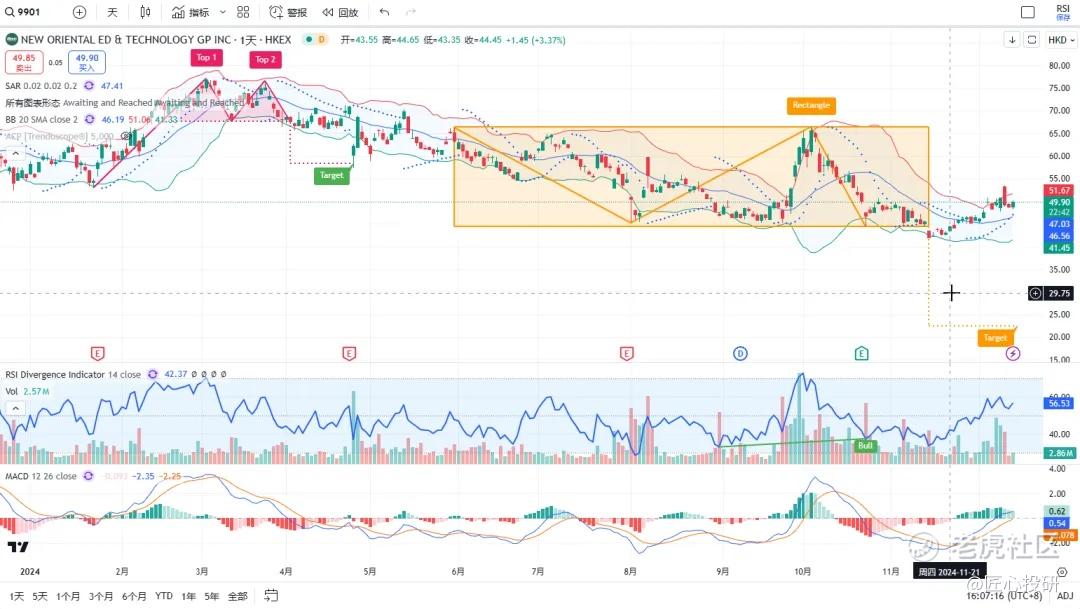Toggle the auto-fit chart screen button

click(x=1031, y=40)
